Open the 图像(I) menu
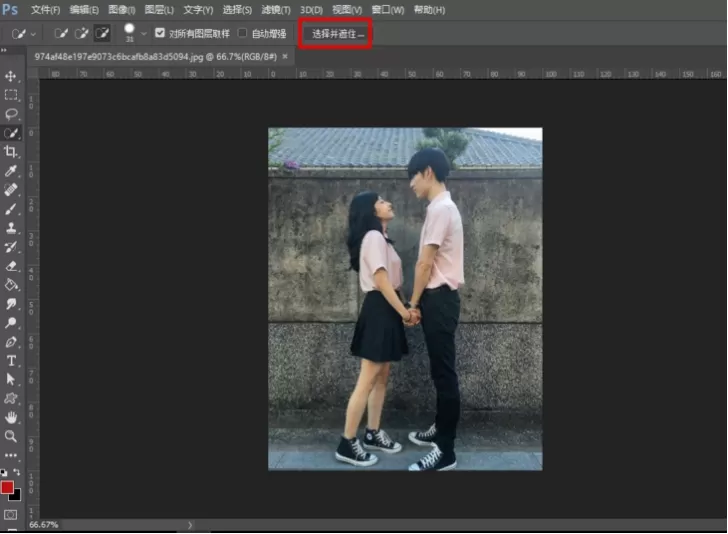The height and width of the screenshot is (534, 728). tap(122, 10)
